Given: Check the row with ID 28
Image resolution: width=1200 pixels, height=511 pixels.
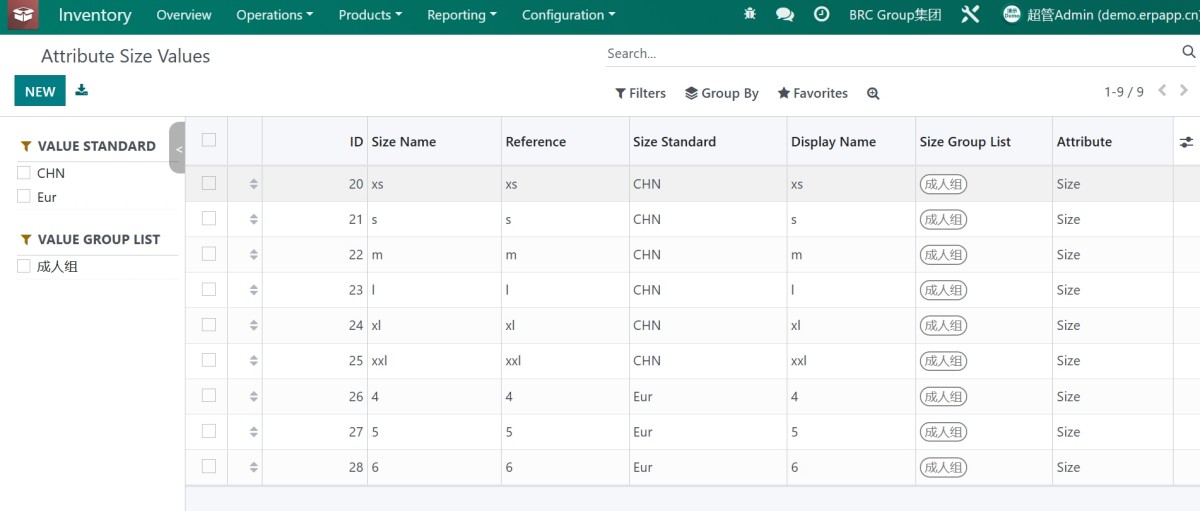Looking at the screenshot, I should pos(209,466).
